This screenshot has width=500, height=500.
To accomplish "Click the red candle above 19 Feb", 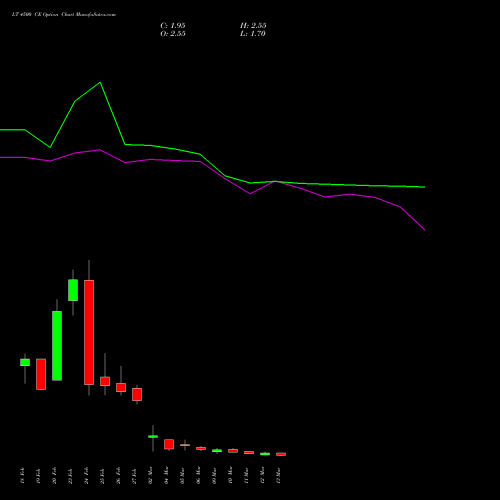I will point(41,374).
